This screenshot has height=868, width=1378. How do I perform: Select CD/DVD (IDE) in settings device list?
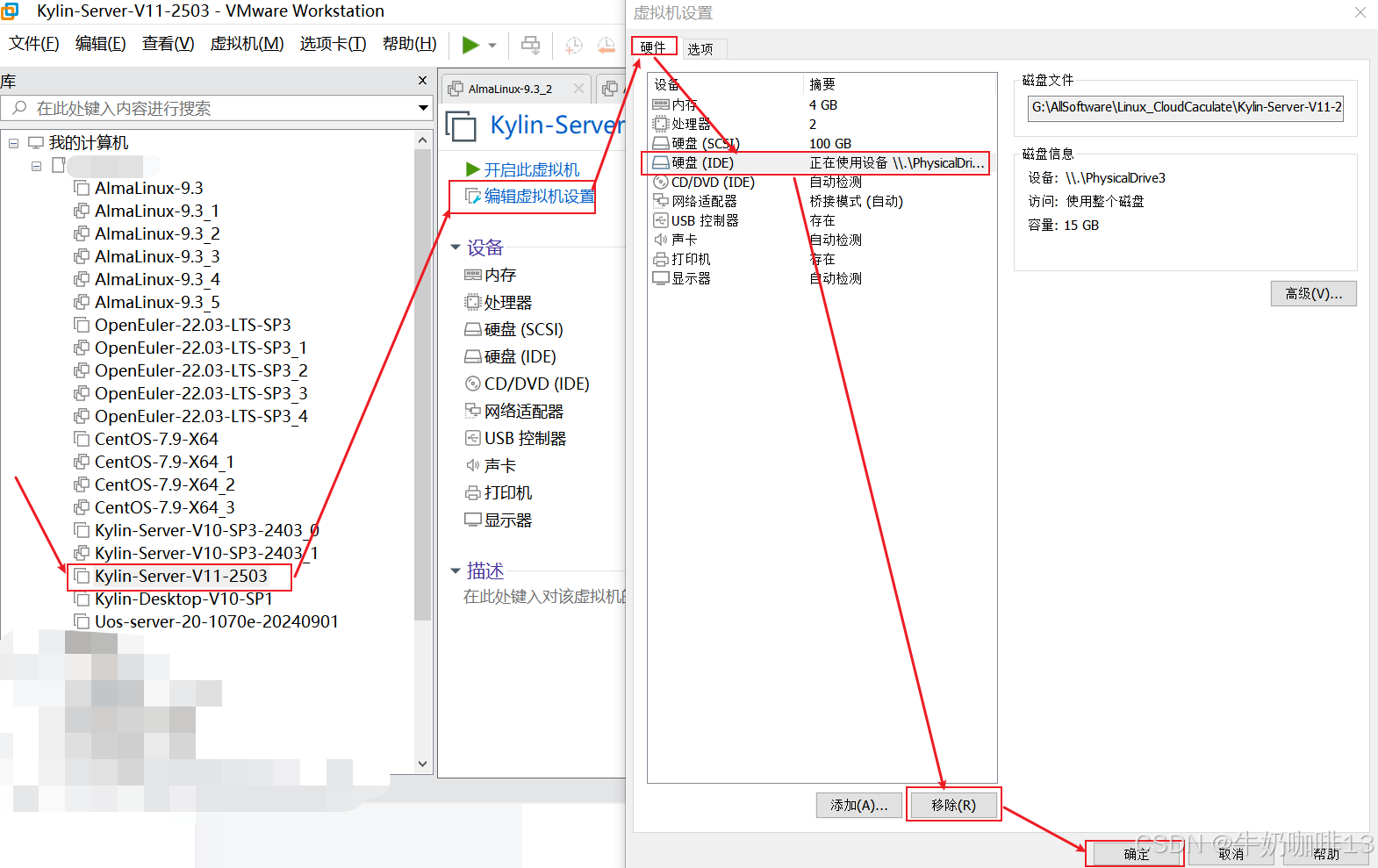coord(822,182)
